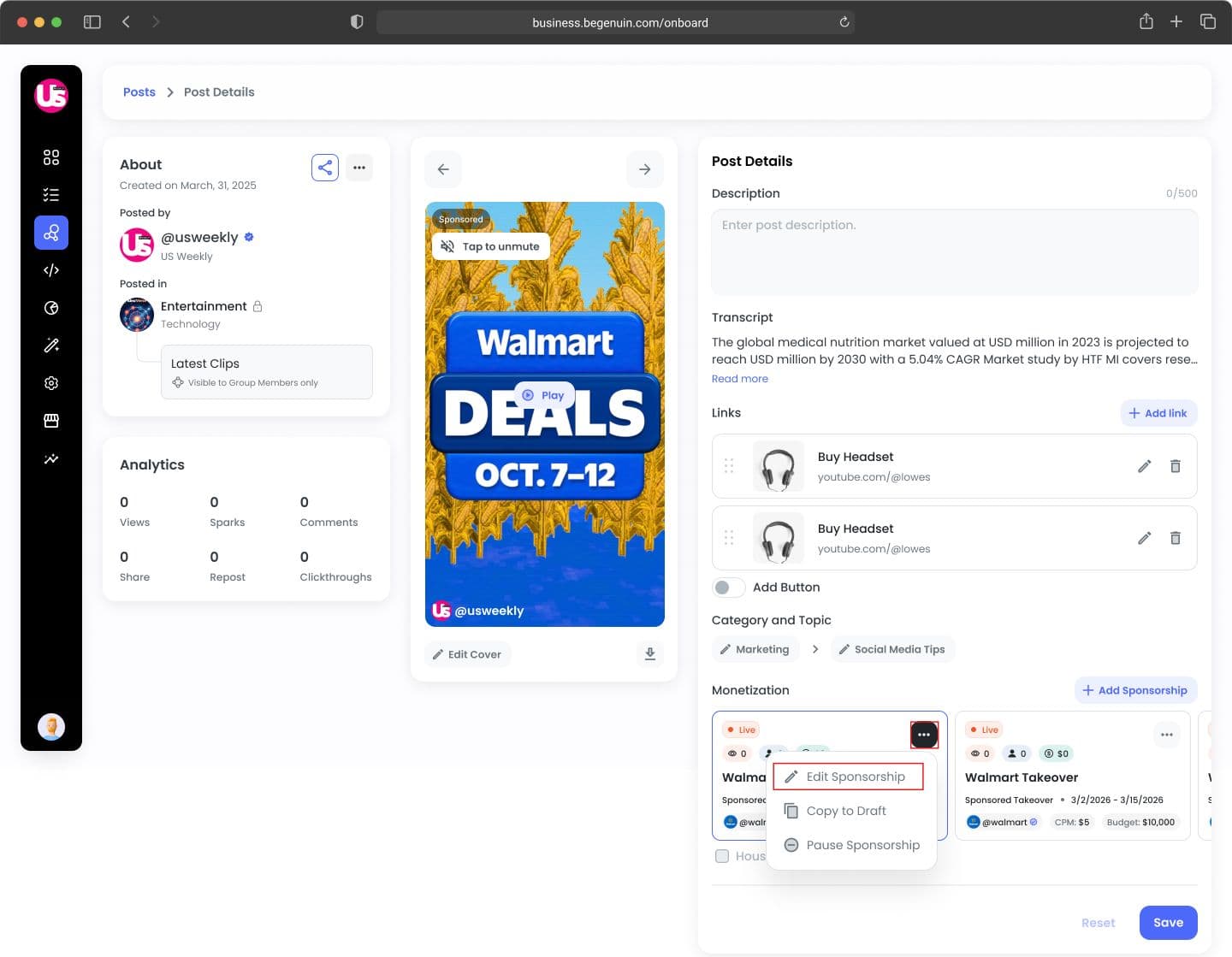Image resolution: width=1232 pixels, height=957 pixels.
Task: Click the CPM: $5 tag
Action: click(1072, 822)
